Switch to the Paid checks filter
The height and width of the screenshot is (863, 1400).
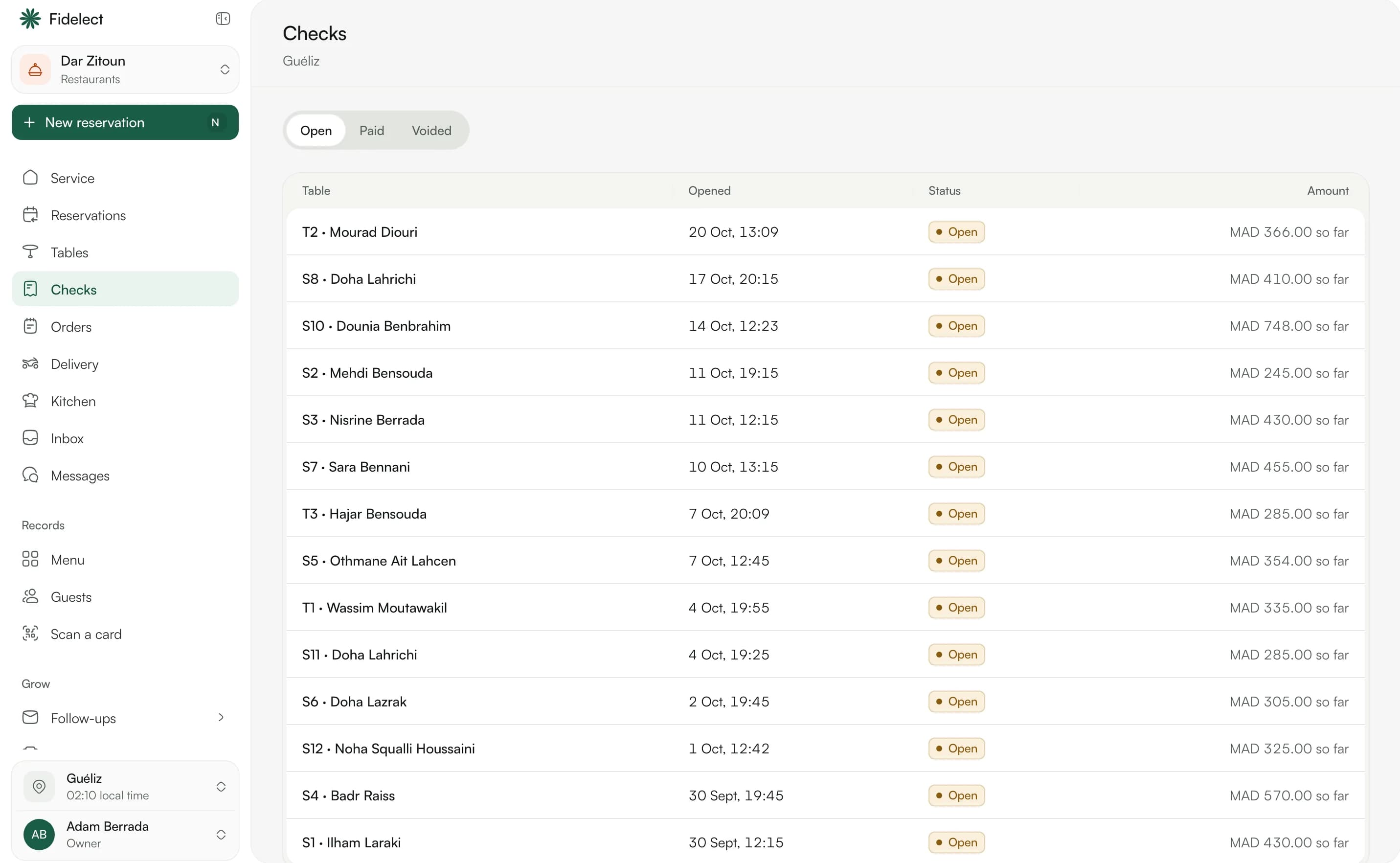(372, 130)
